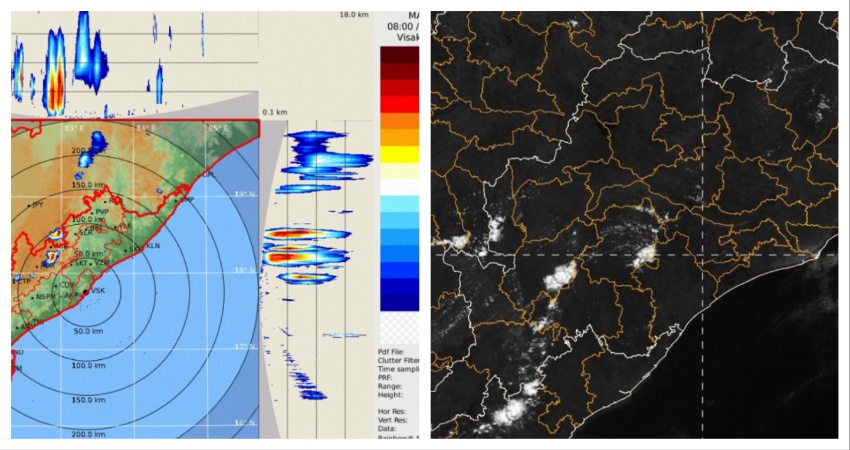Click the KLN station label
The image size is (850, 450).
pos(153,245)
